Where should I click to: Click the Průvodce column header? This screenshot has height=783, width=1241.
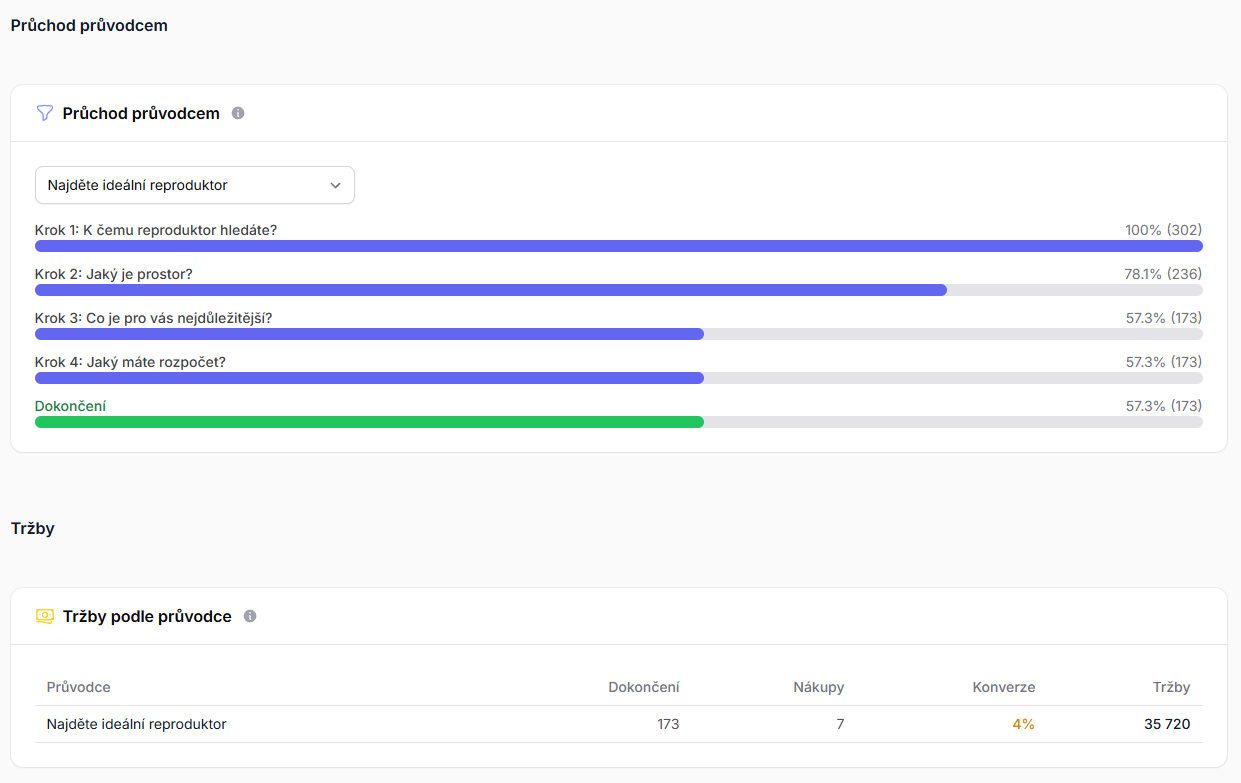pyautogui.click(x=79, y=687)
